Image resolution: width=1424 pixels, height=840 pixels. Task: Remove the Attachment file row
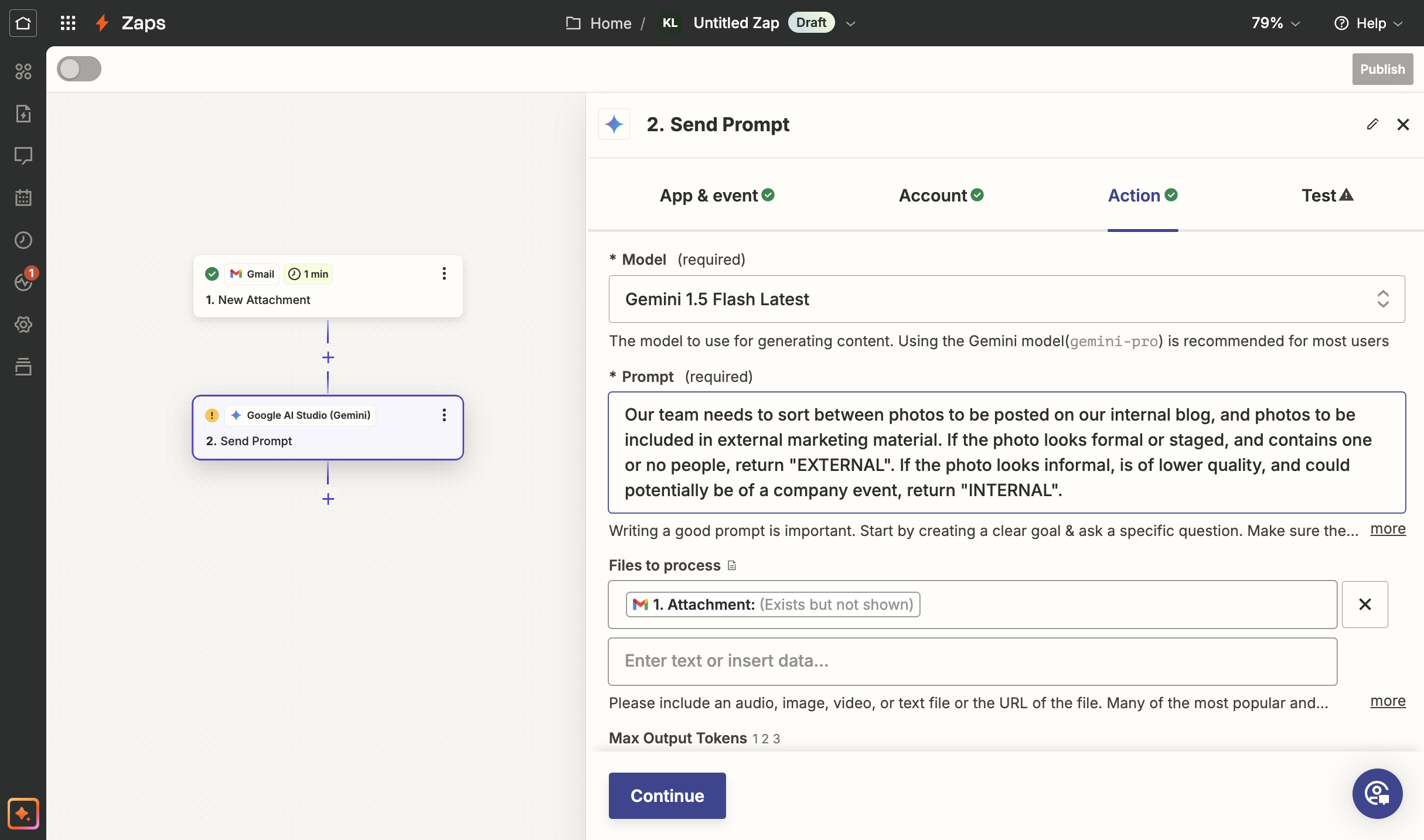pyautogui.click(x=1365, y=605)
